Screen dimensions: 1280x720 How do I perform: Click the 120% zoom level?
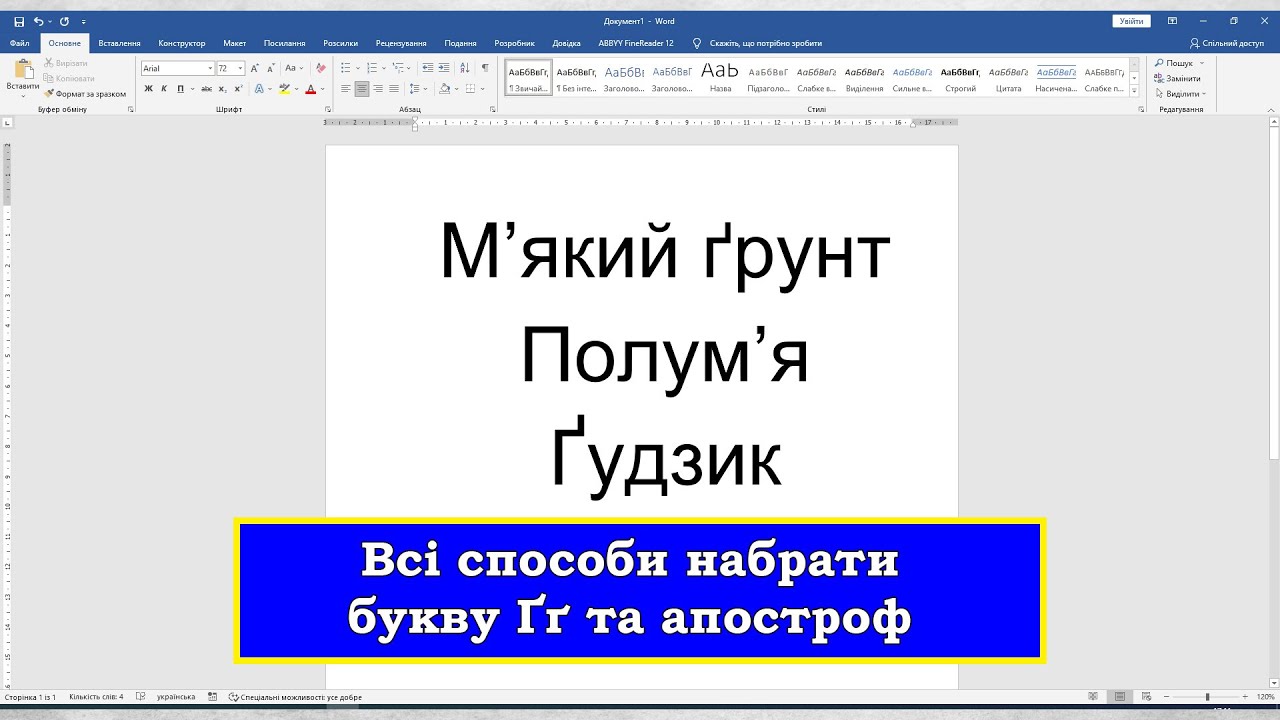point(1265,697)
